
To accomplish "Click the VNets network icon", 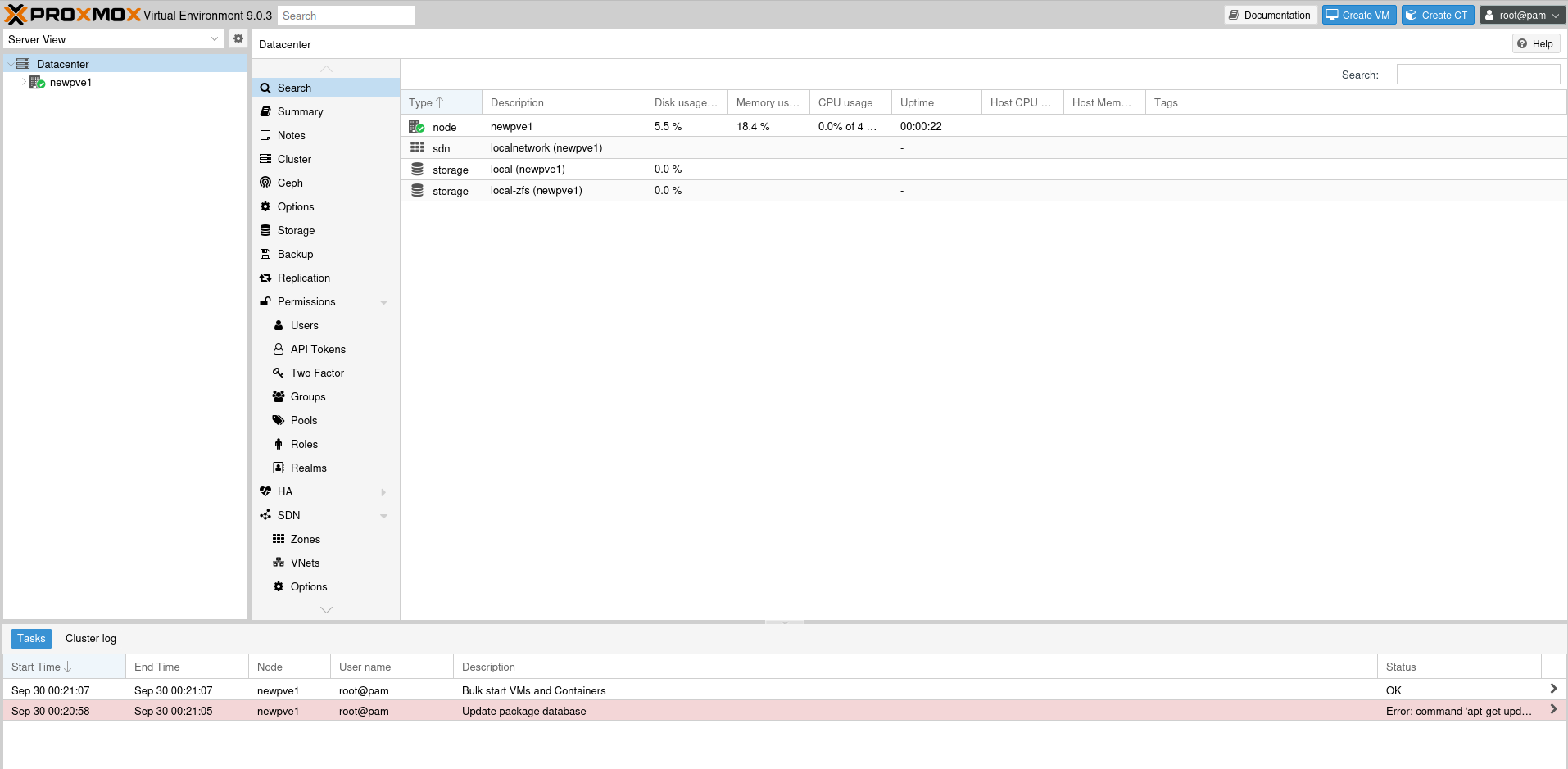I will pos(279,563).
